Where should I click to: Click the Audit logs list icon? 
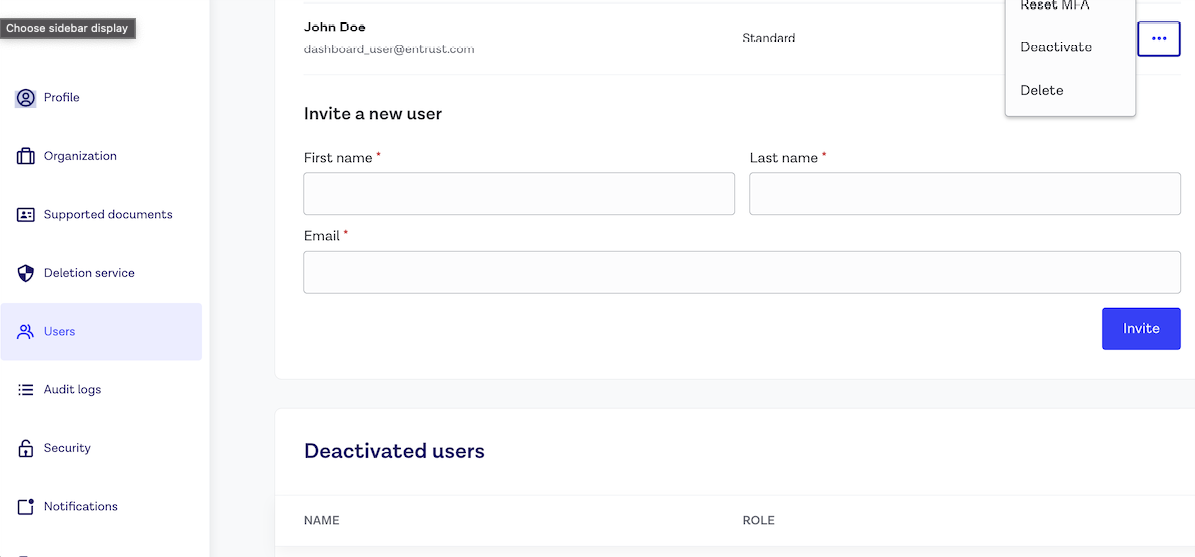26,389
